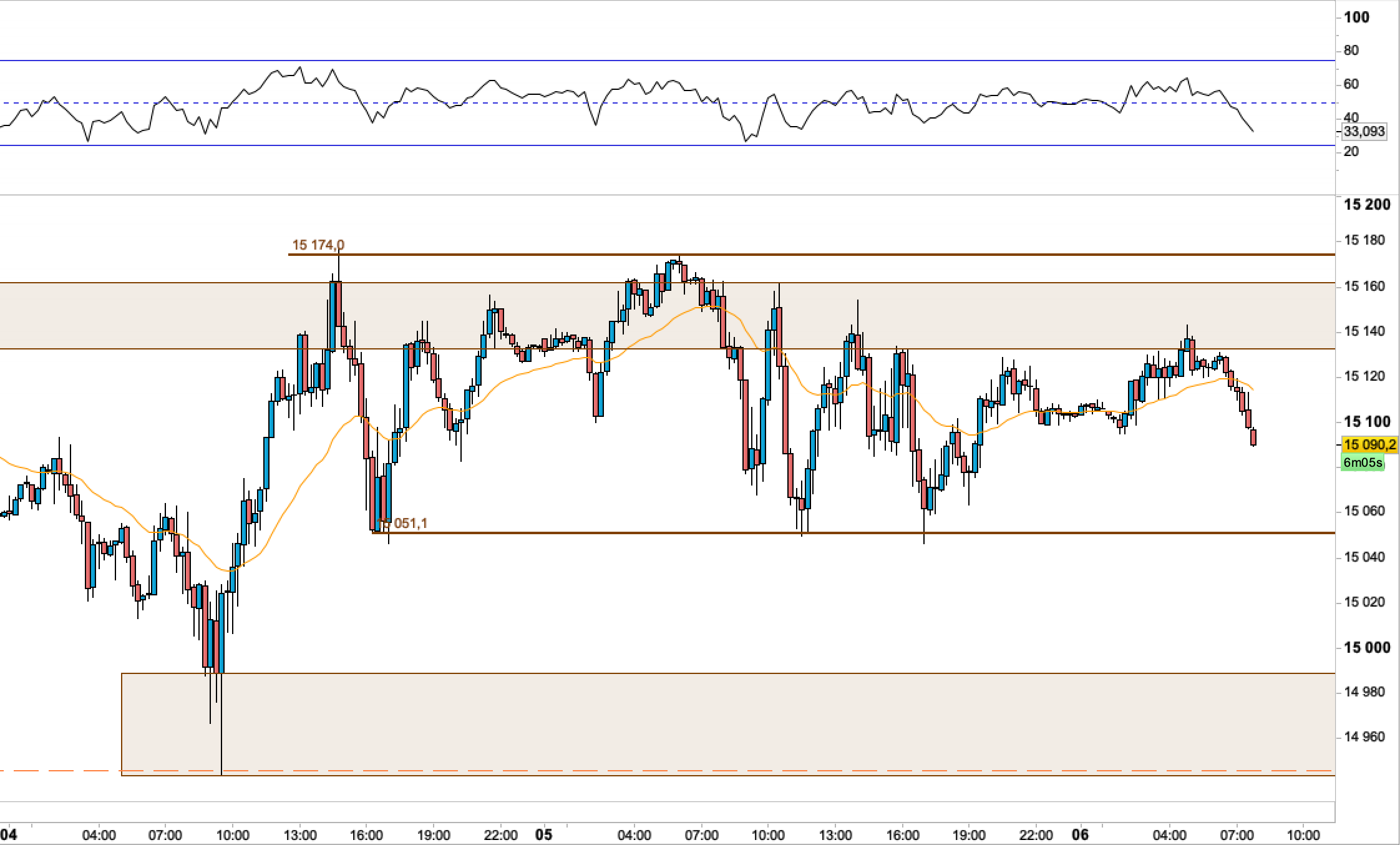Click the date label 05 on time axis

pyautogui.click(x=544, y=834)
